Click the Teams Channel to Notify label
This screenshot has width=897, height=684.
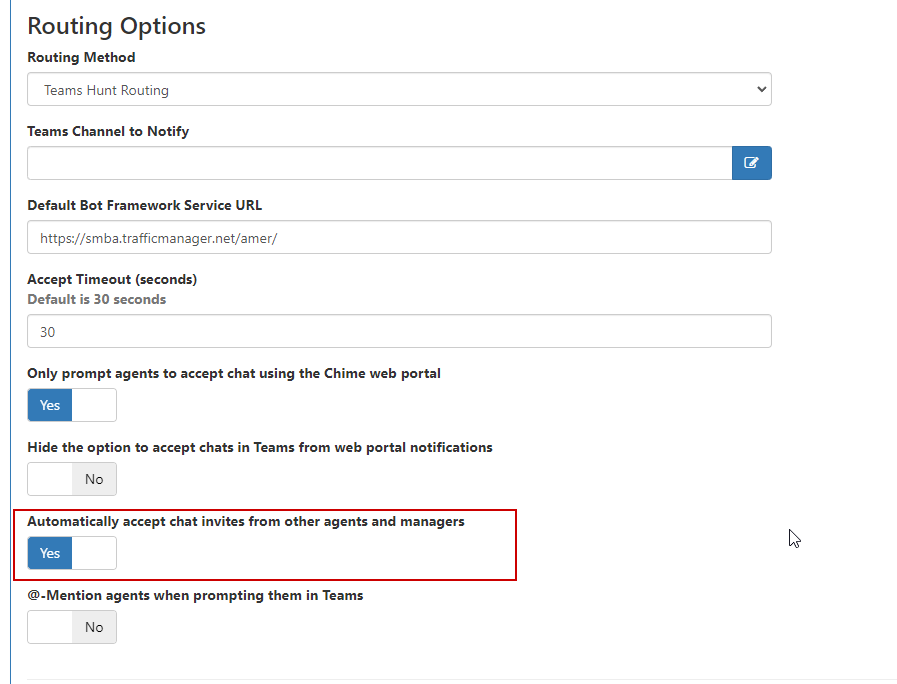coord(108,132)
